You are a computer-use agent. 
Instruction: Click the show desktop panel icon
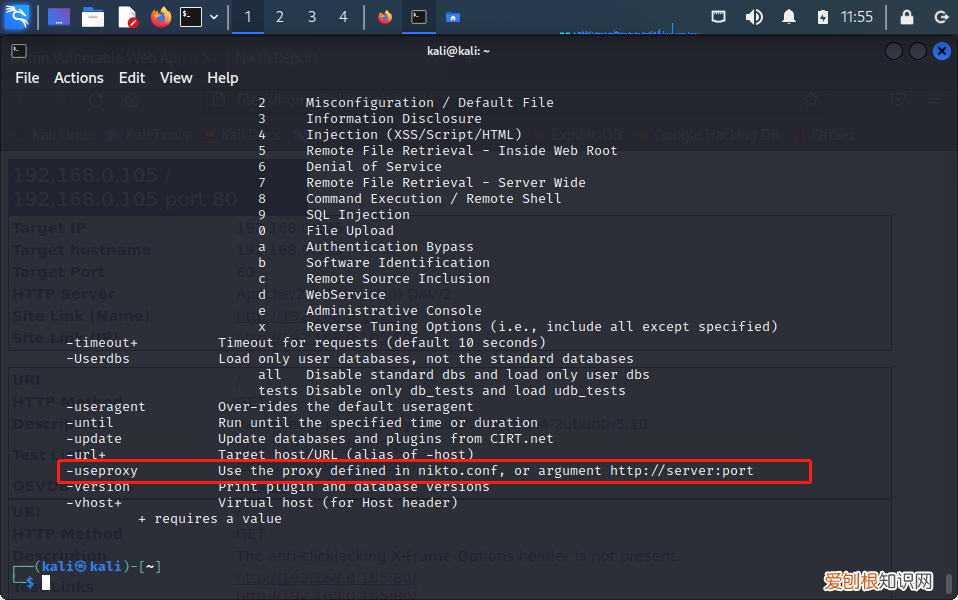(x=59, y=17)
